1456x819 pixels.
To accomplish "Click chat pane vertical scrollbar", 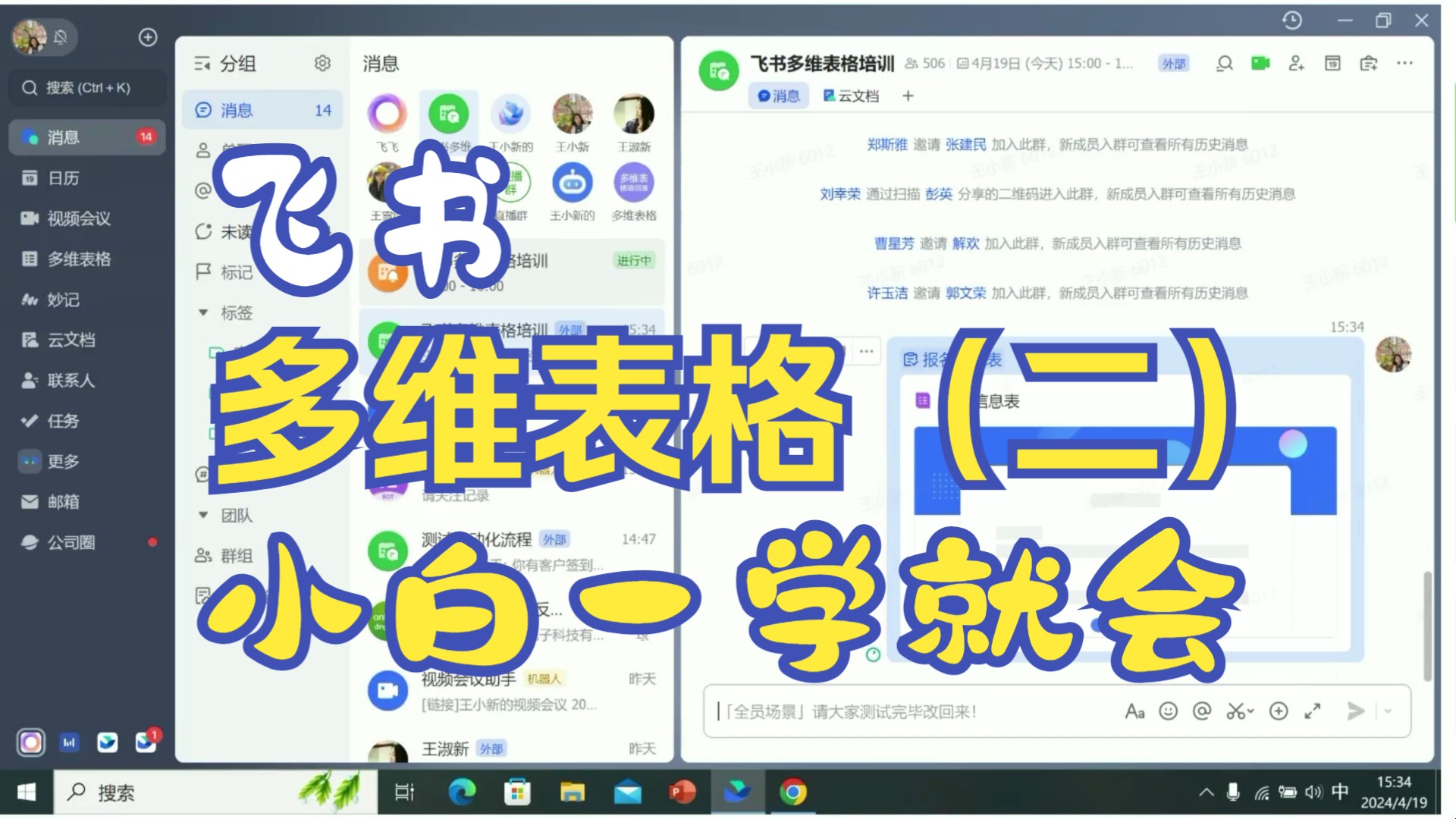I will click(1428, 626).
